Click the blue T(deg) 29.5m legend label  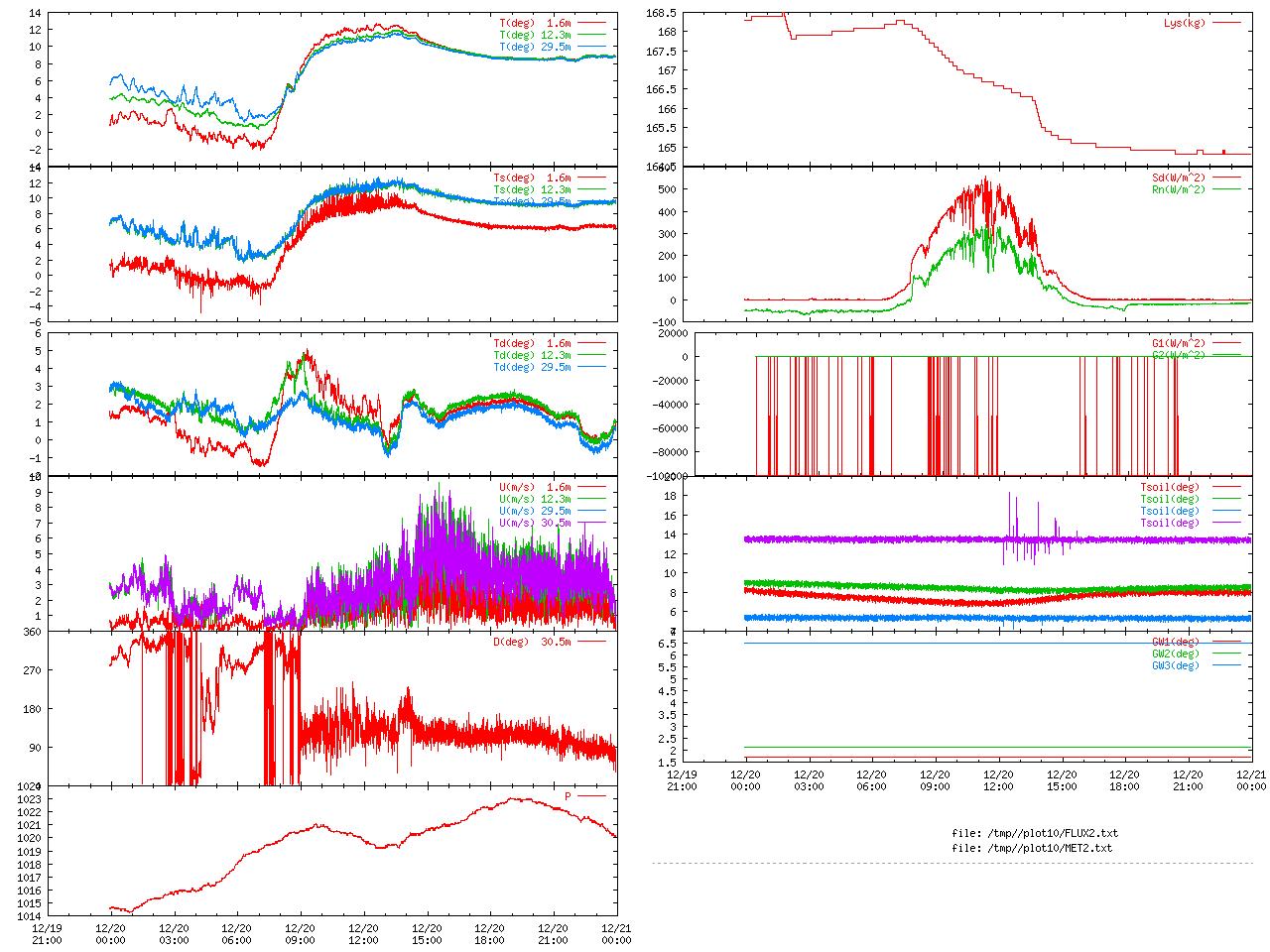(x=535, y=47)
